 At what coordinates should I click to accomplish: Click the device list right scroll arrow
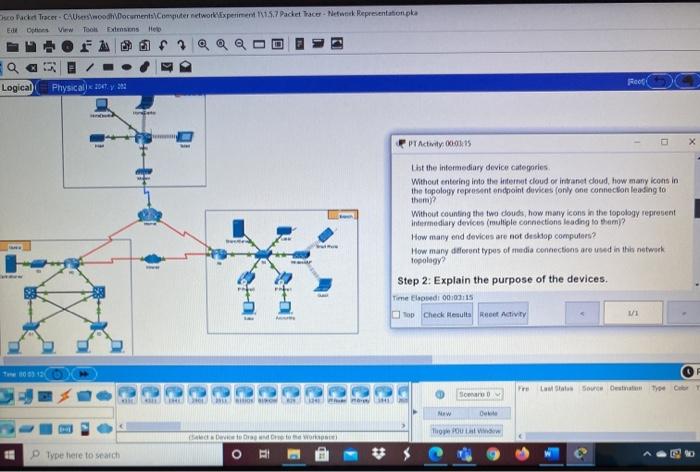[x=403, y=426]
